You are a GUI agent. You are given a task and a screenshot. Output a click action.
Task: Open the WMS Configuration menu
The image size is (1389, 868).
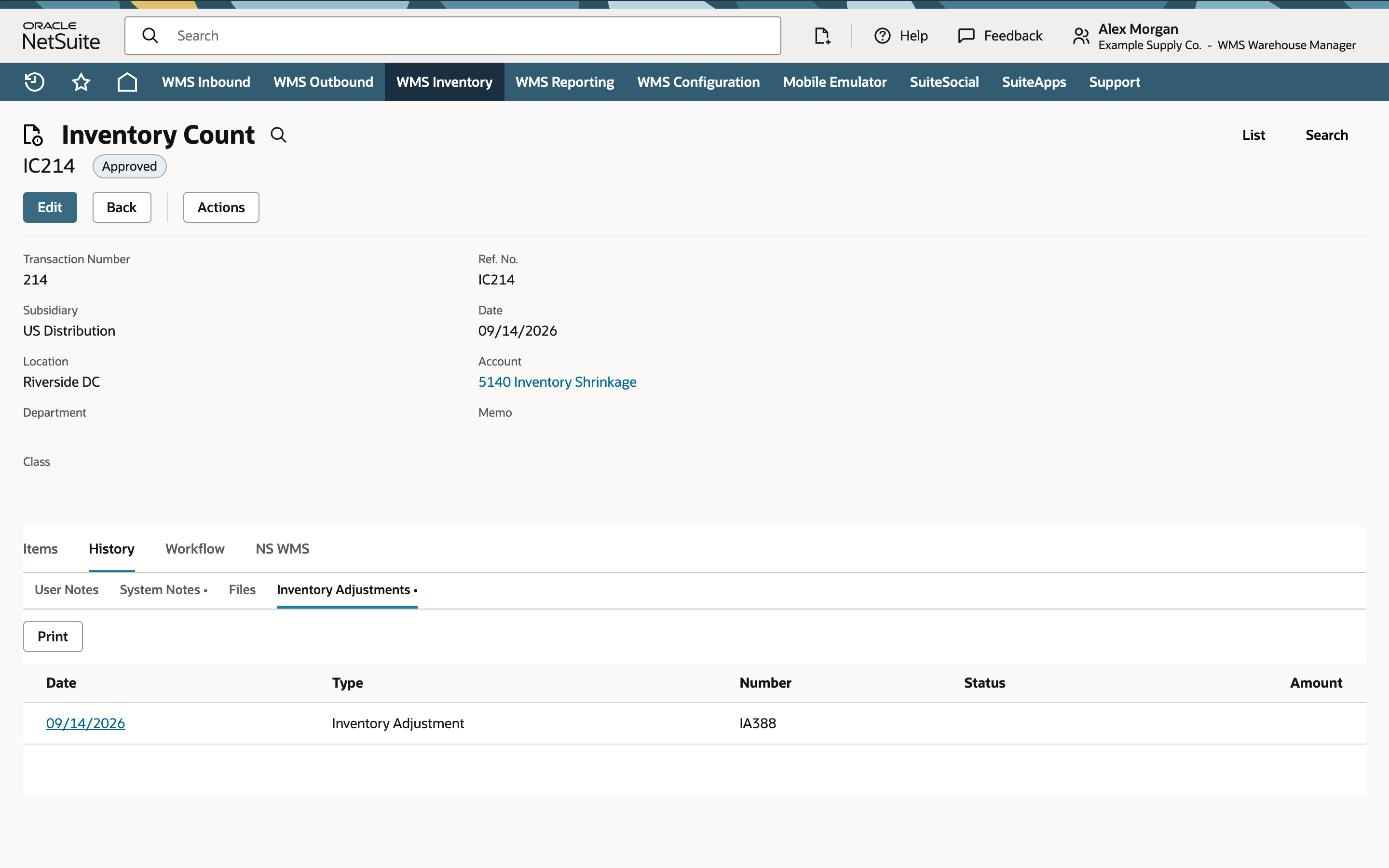pos(698,82)
